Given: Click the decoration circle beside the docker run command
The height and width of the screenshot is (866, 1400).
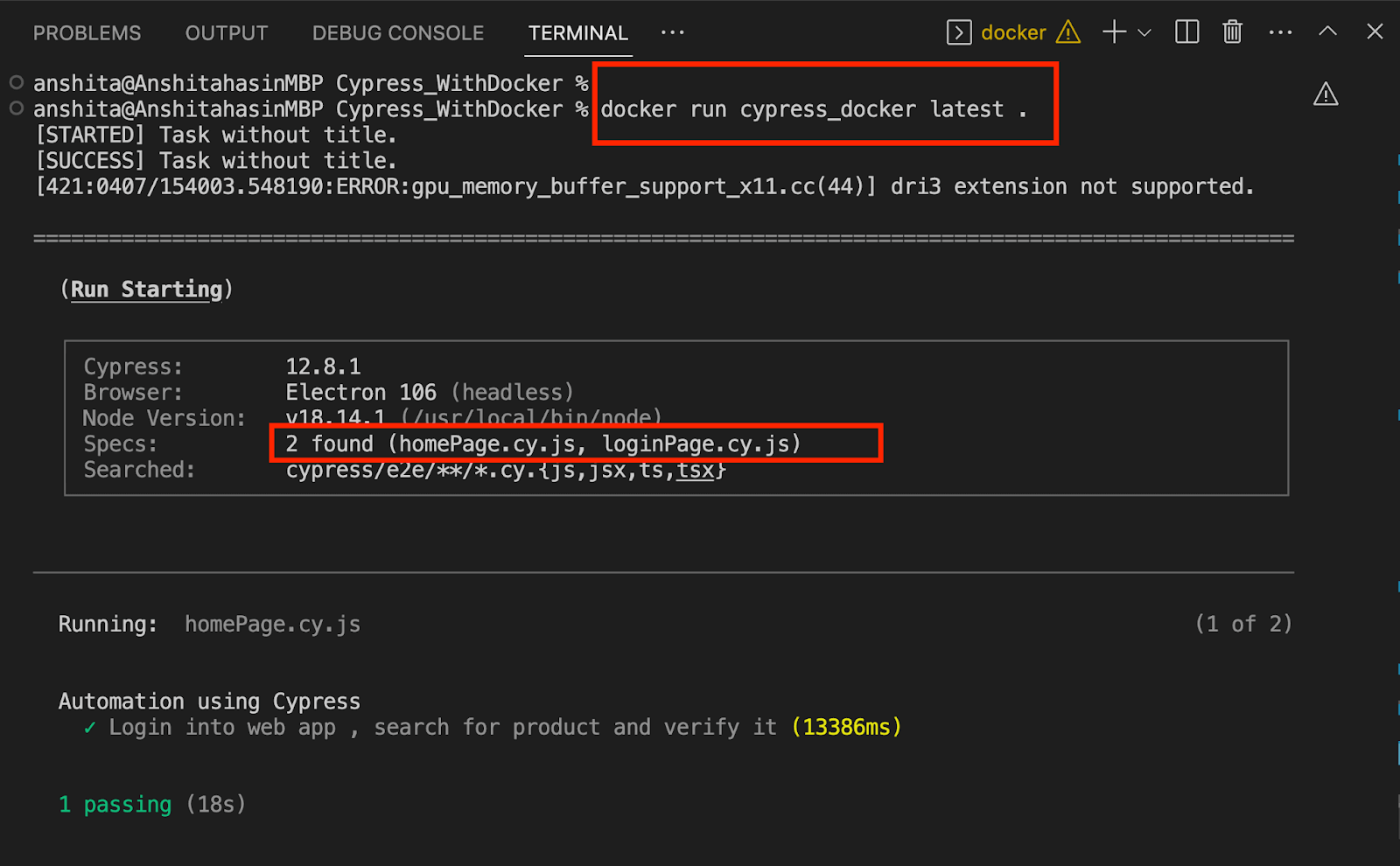Looking at the screenshot, I should pos(14,108).
